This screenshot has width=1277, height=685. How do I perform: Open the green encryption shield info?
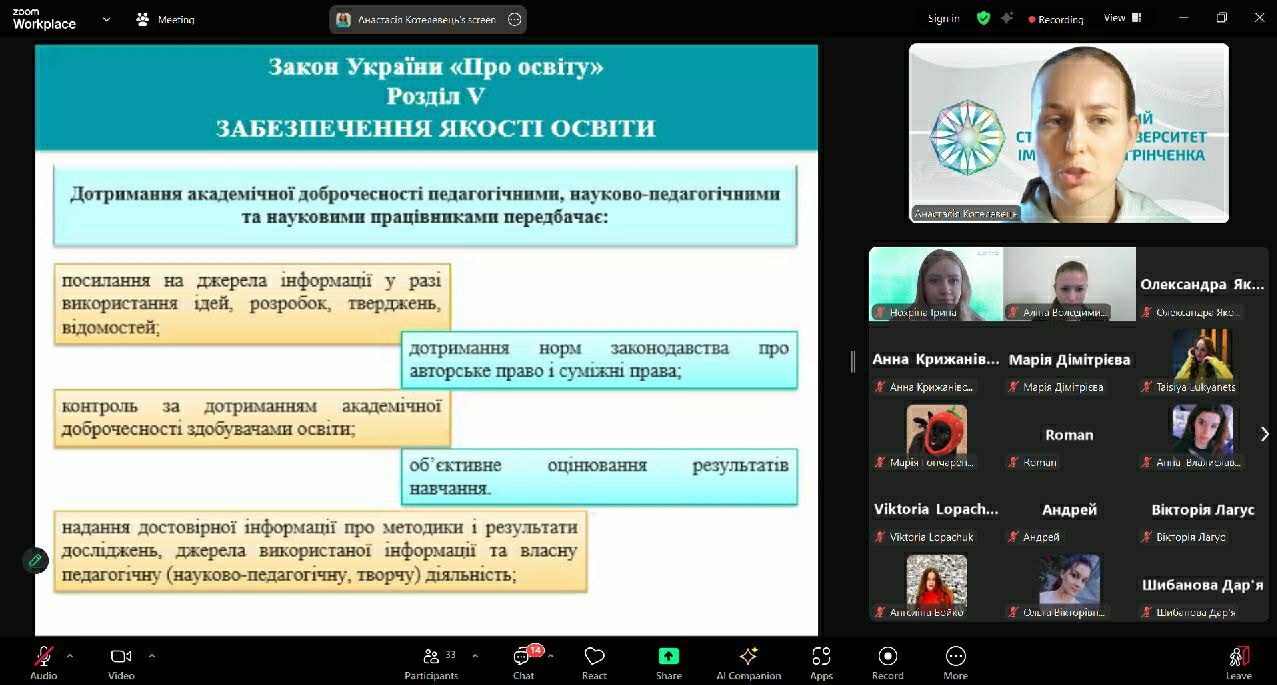point(983,18)
